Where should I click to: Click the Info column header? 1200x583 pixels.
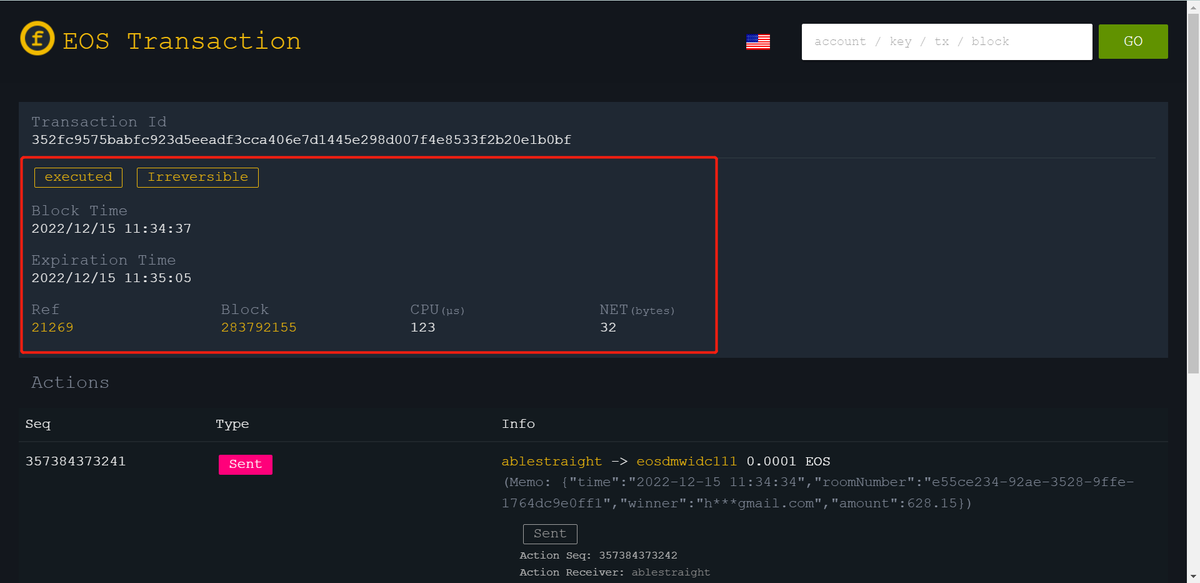[518, 424]
